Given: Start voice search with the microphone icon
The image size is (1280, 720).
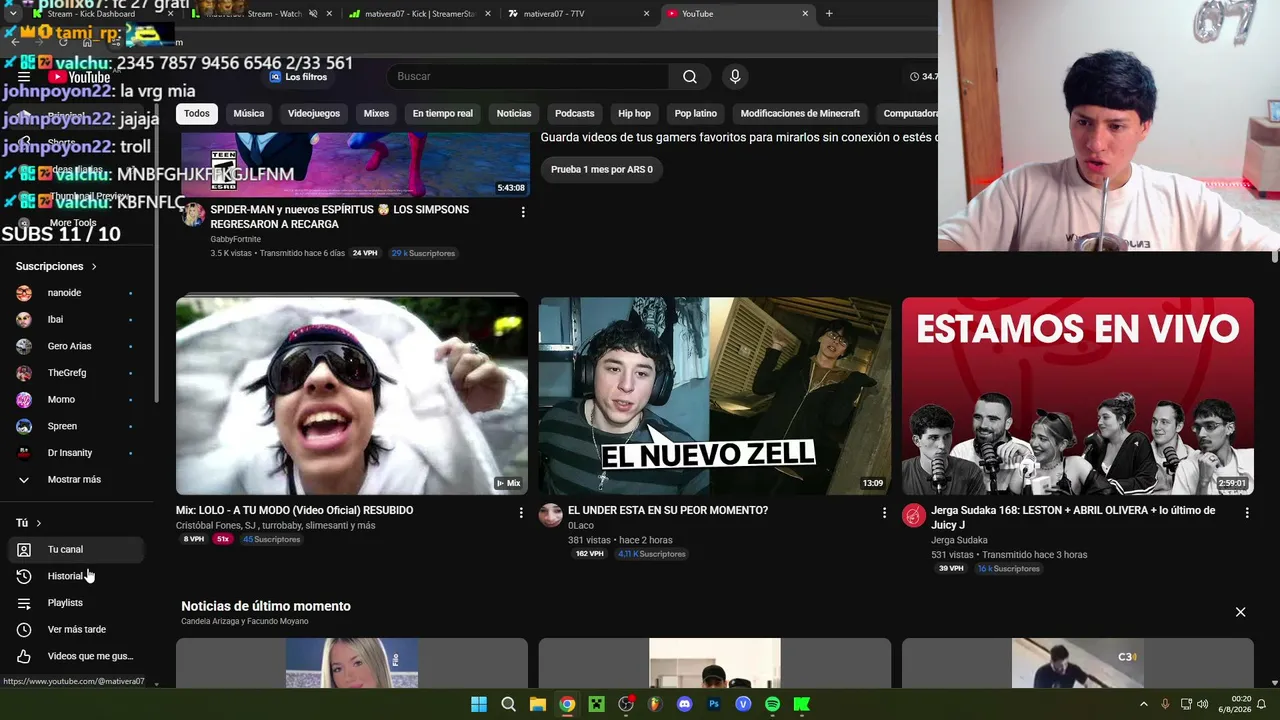Looking at the screenshot, I should pyautogui.click(x=735, y=77).
